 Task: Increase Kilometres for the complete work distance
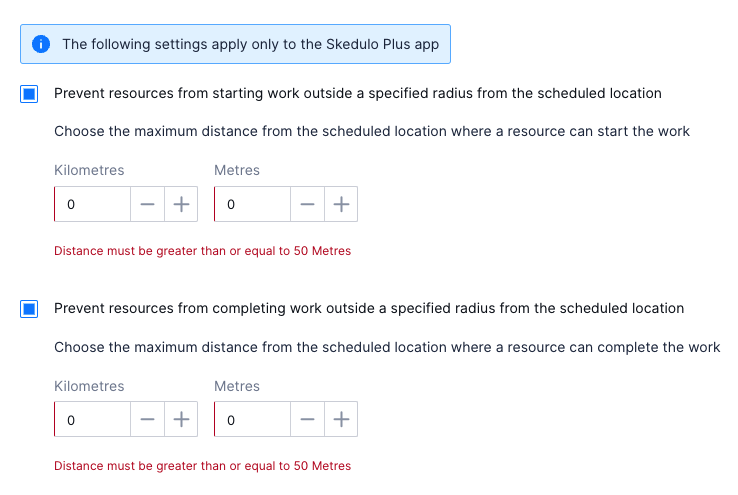[x=181, y=420]
